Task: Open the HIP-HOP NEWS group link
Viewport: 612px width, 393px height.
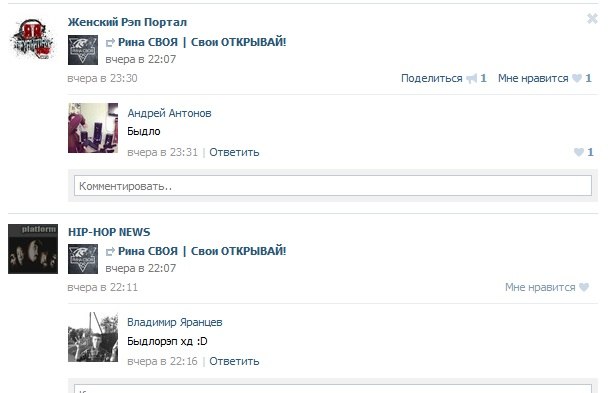Action: pos(109,232)
